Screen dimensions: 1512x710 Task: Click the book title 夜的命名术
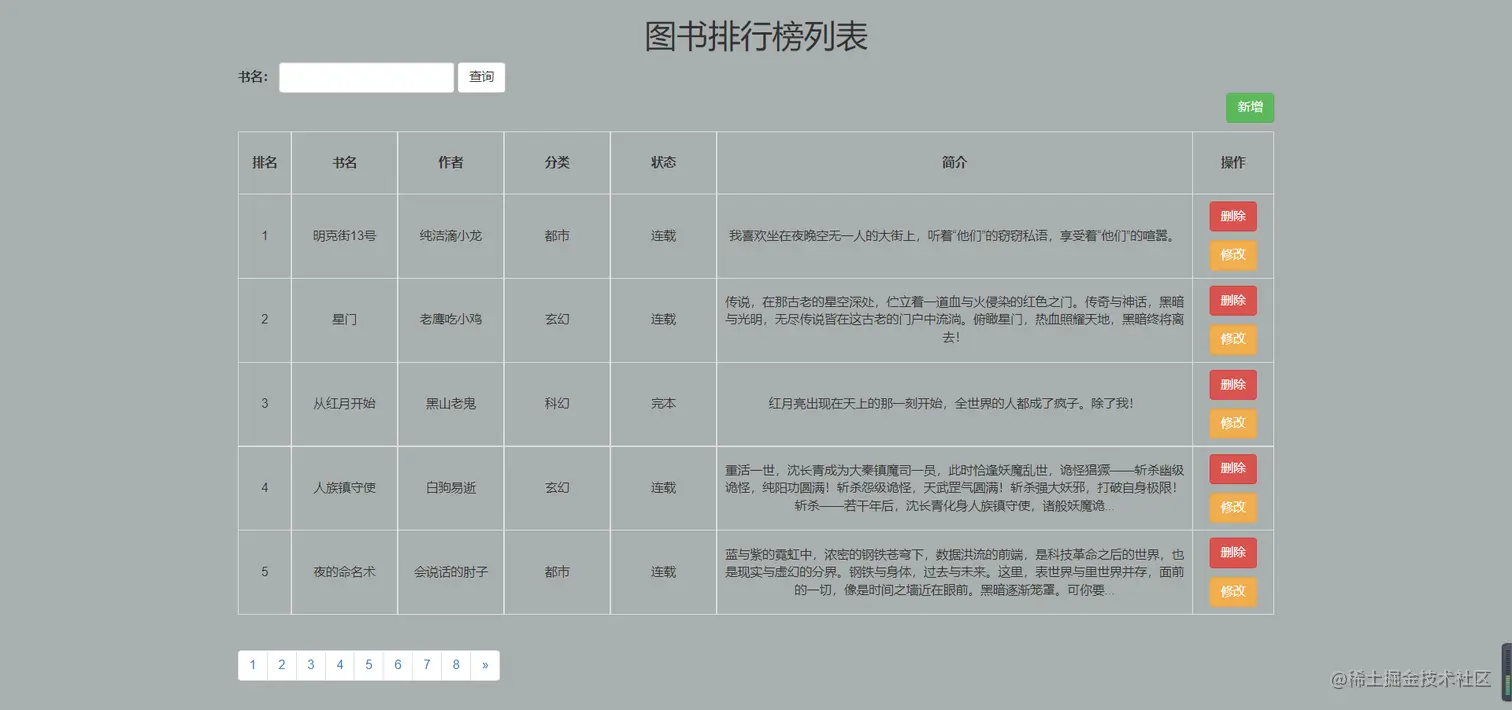click(x=345, y=572)
